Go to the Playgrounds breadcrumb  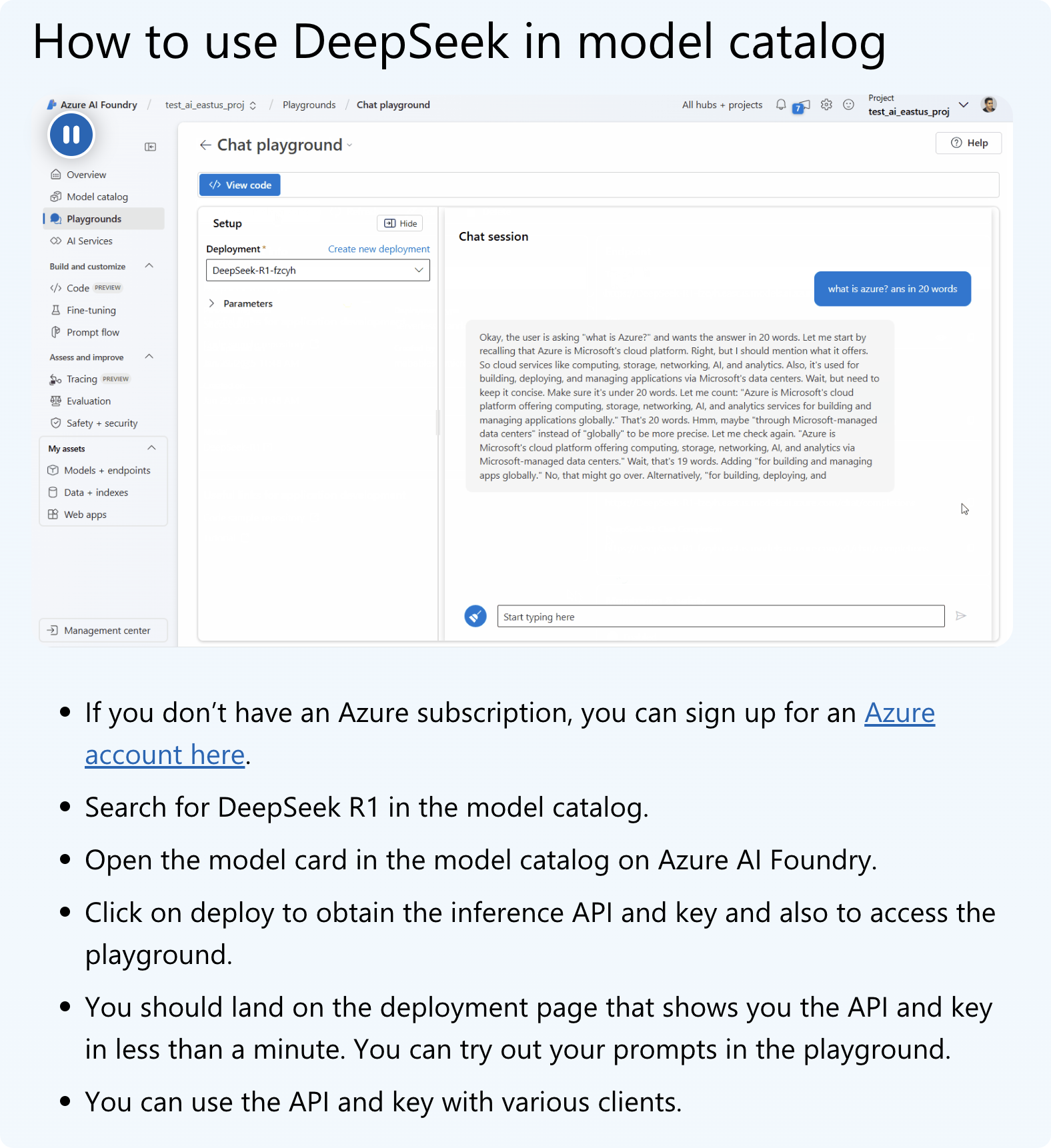pyautogui.click(x=309, y=105)
